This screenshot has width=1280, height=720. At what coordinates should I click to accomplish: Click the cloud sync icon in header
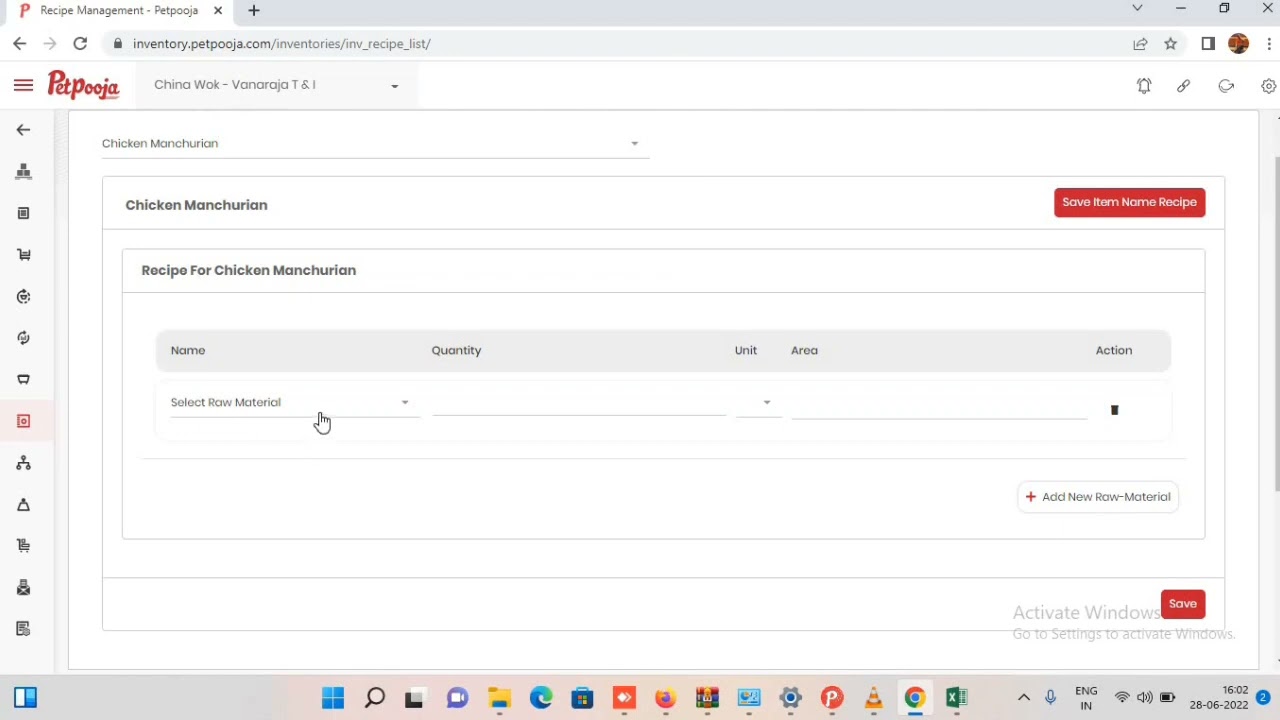pyautogui.click(x=1226, y=86)
